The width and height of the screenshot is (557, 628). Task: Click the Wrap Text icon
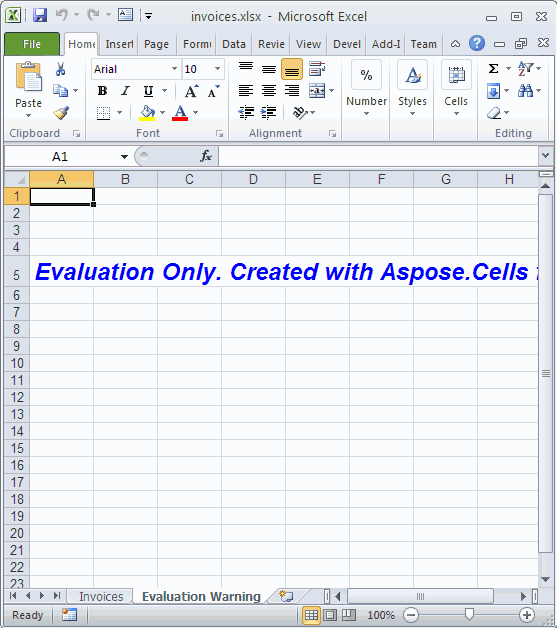(317, 69)
